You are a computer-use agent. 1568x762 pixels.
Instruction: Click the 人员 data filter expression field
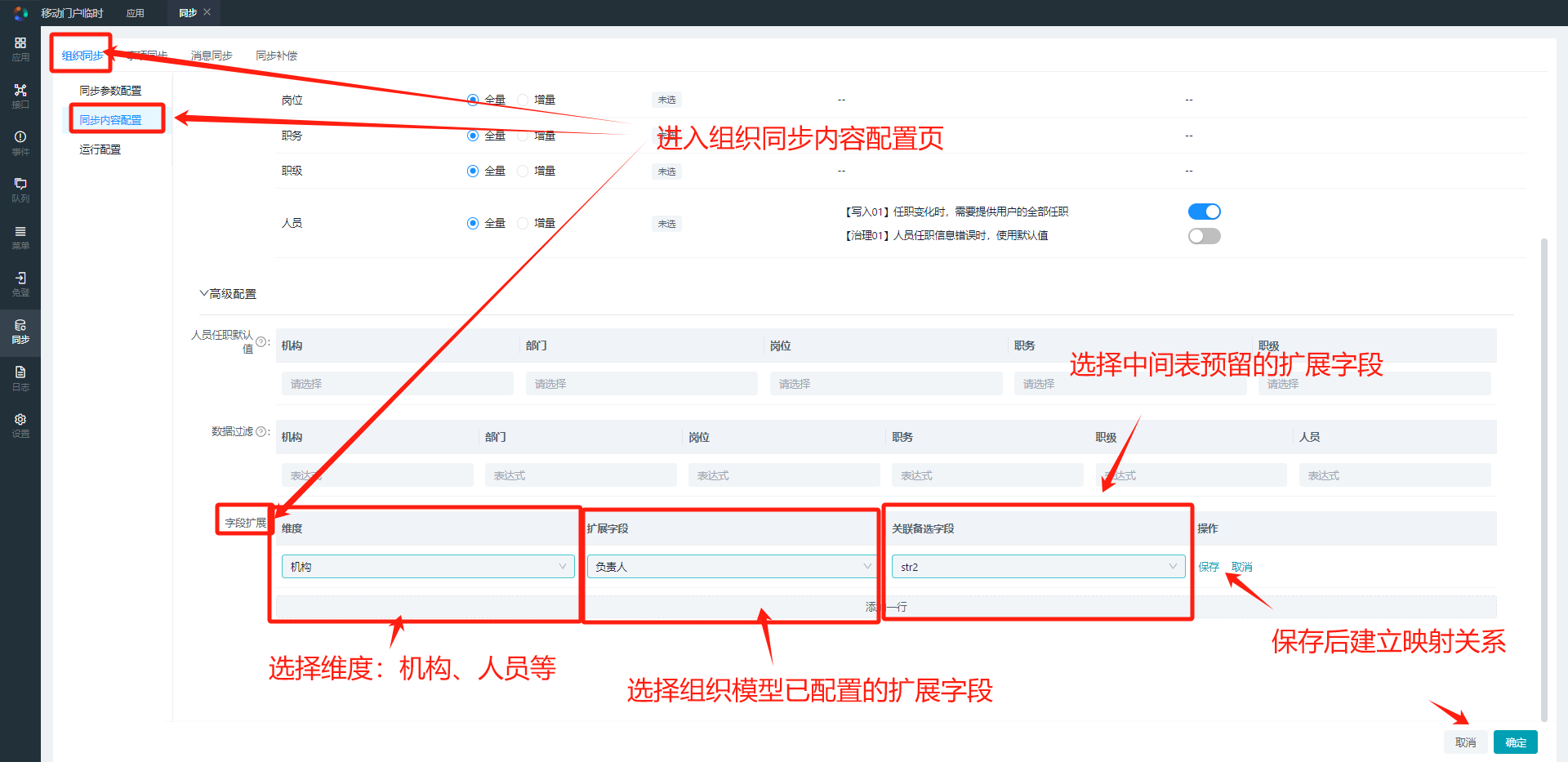(x=1395, y=475)
